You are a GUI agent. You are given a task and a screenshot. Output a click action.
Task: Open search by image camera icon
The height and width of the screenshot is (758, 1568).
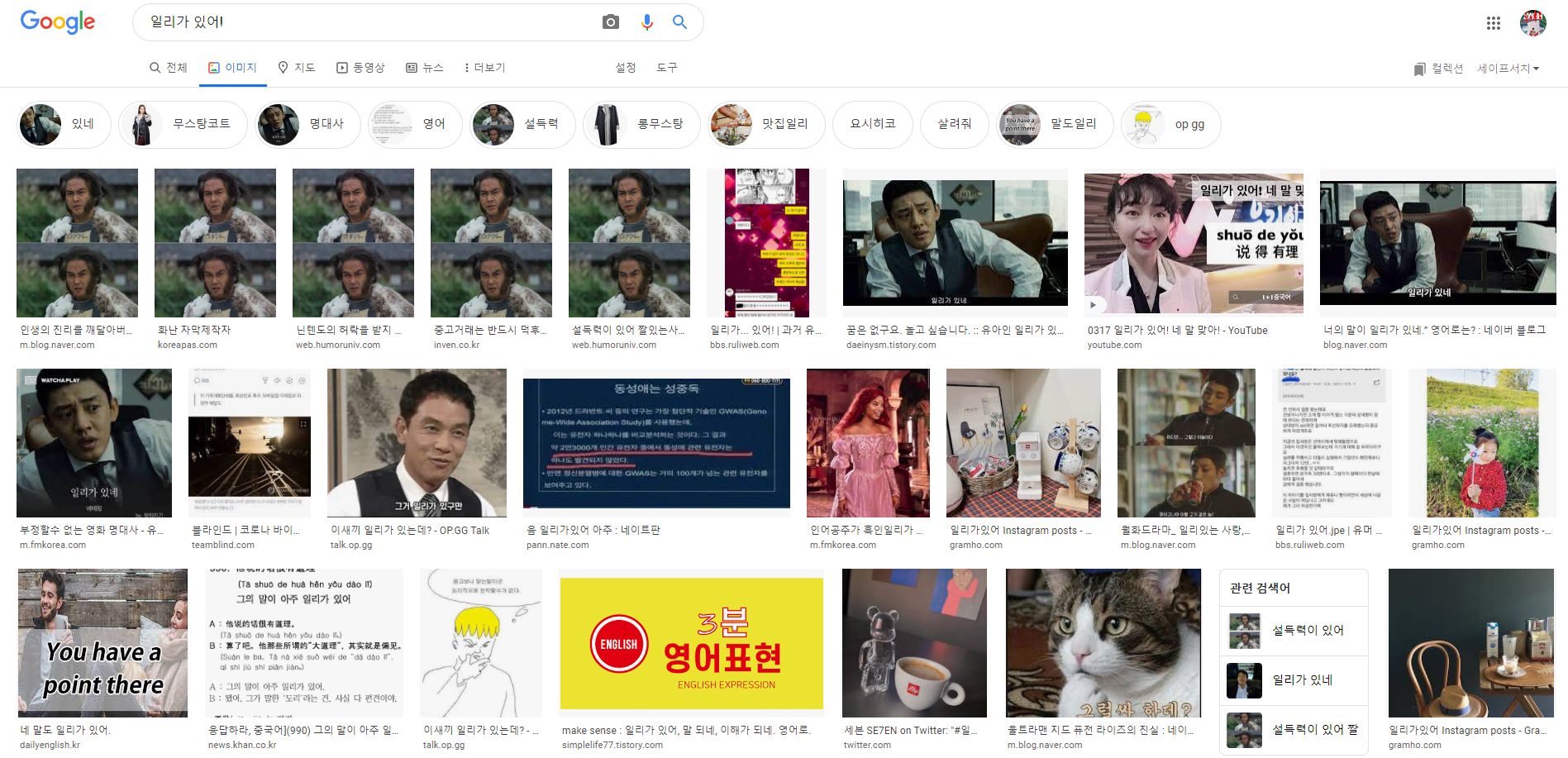611,22
